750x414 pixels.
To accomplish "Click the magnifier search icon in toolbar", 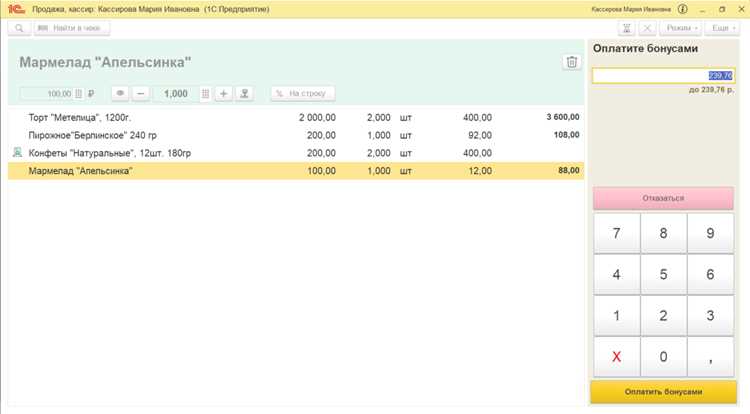I will click(x=19, y=28).
